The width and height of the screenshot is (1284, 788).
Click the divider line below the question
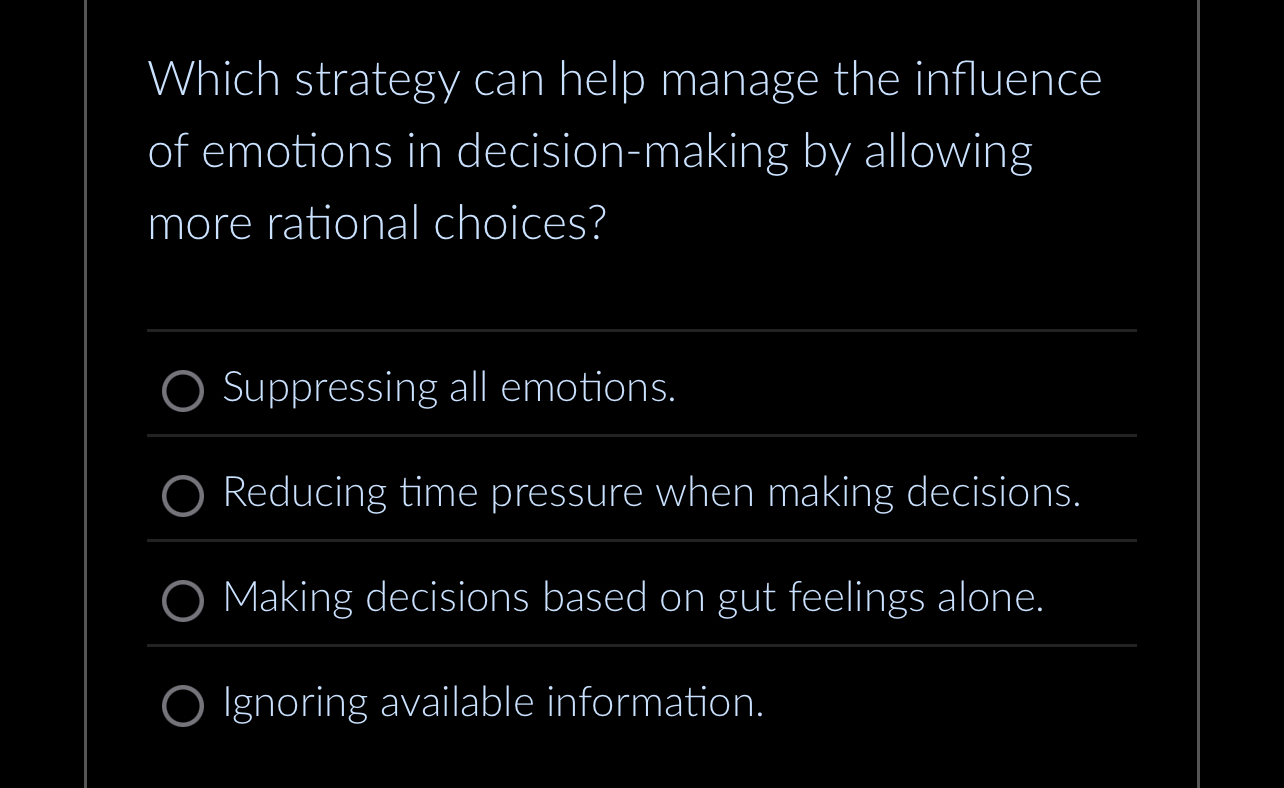(x=641, y=332)
